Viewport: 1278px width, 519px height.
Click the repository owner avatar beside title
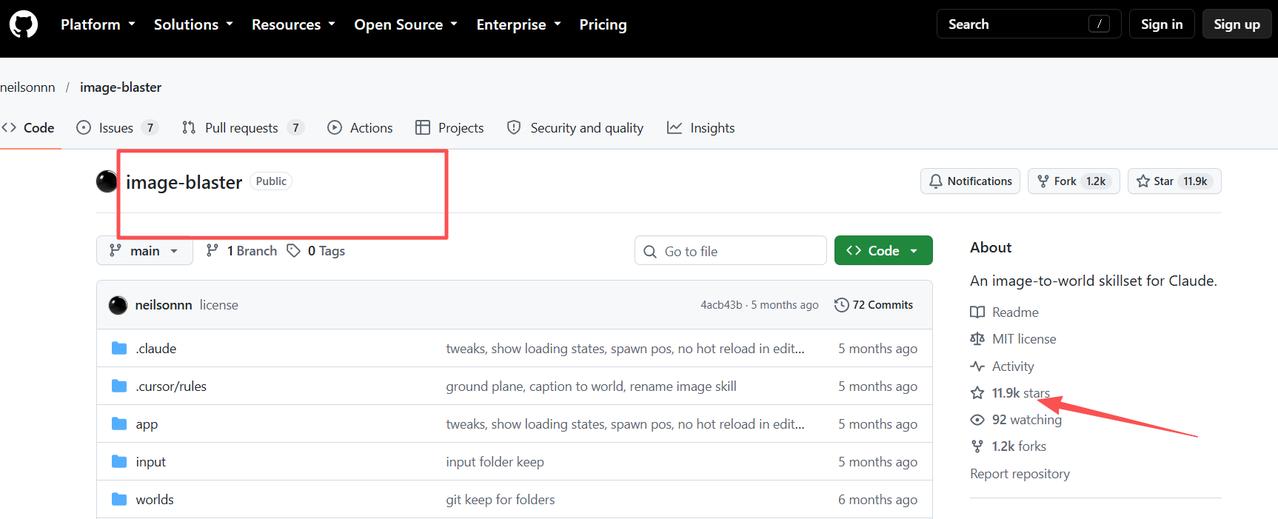pyautogui.click(x=107, y=181)
